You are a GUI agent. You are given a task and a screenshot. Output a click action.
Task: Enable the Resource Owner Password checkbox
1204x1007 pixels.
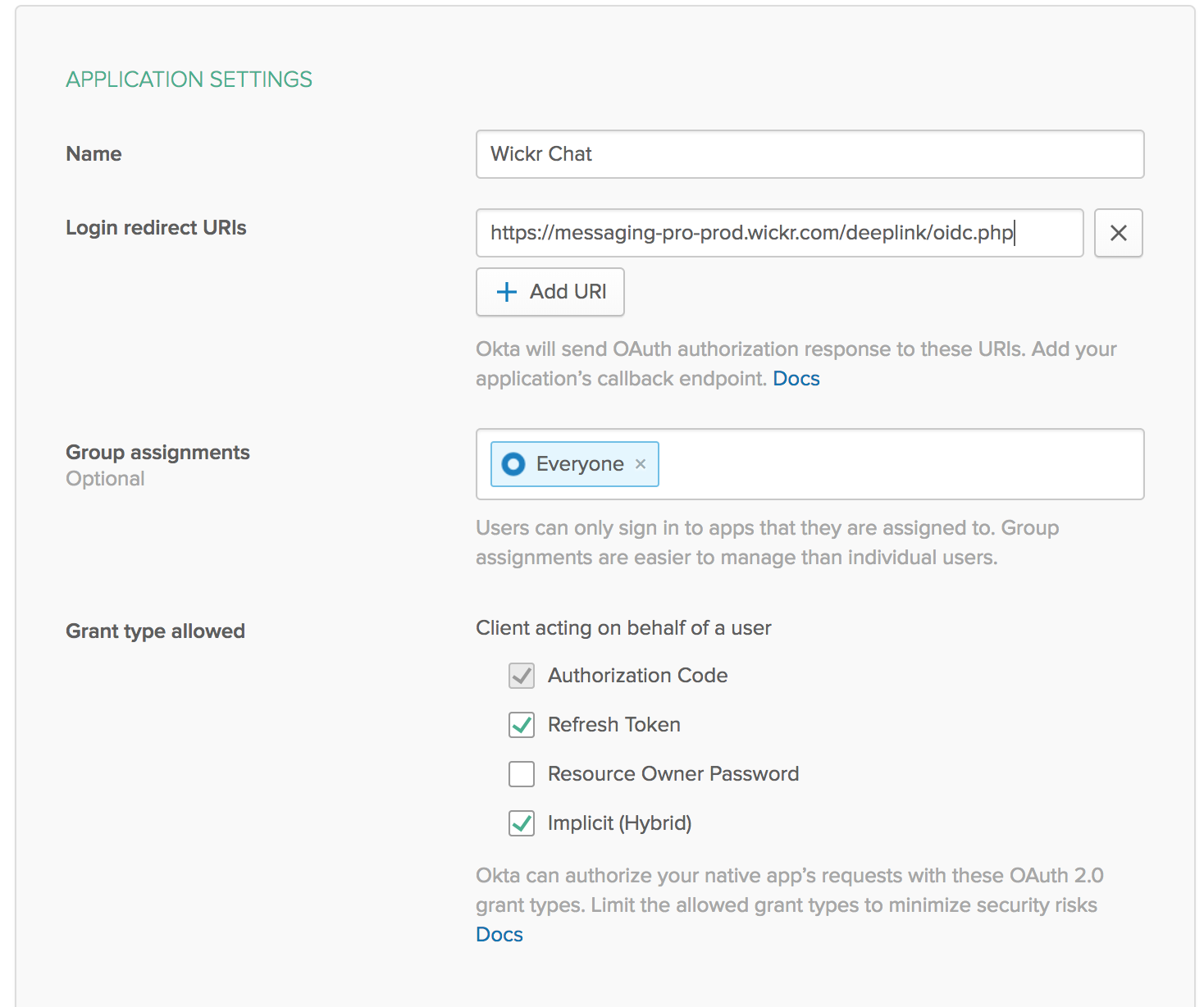coord(522,774)
